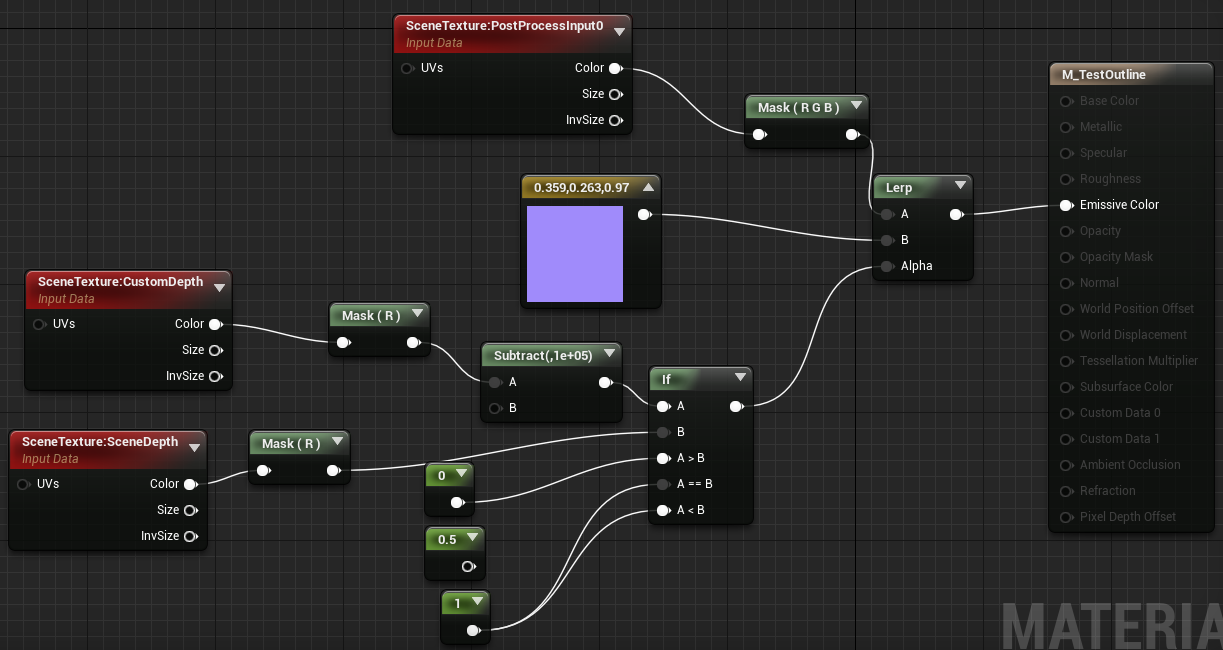Click the UVs input pin on SceneTexture:CustomDepth
The image size is (1223, 650).
(39, 324)
